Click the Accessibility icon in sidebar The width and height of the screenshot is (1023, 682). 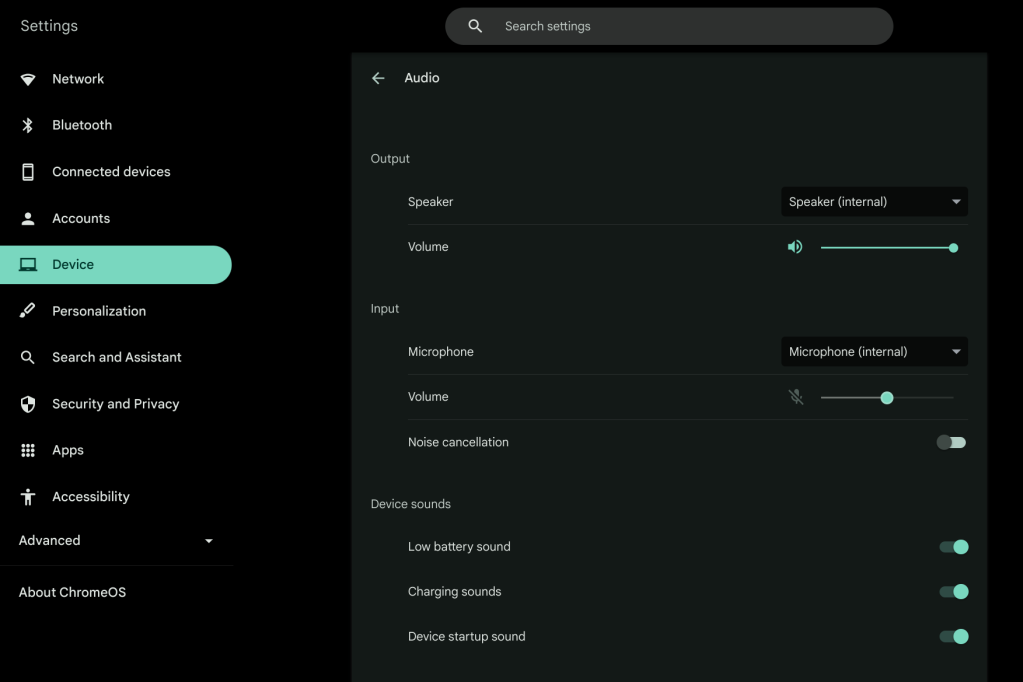coord(28,496)
